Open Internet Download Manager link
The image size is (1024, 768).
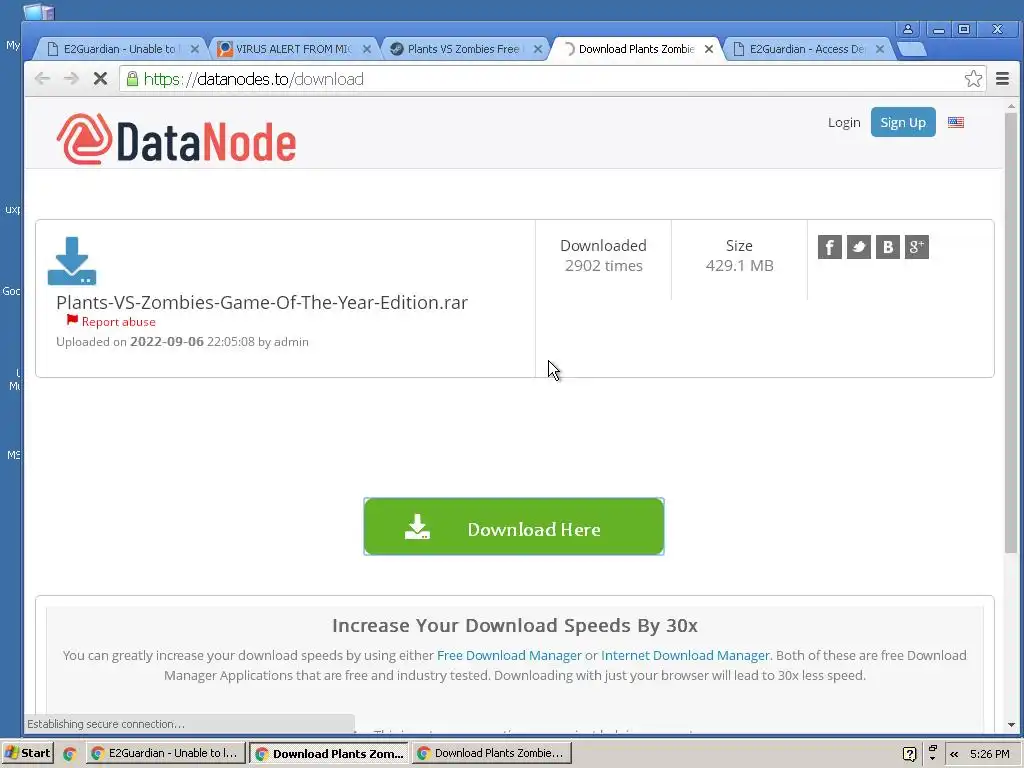685,655
